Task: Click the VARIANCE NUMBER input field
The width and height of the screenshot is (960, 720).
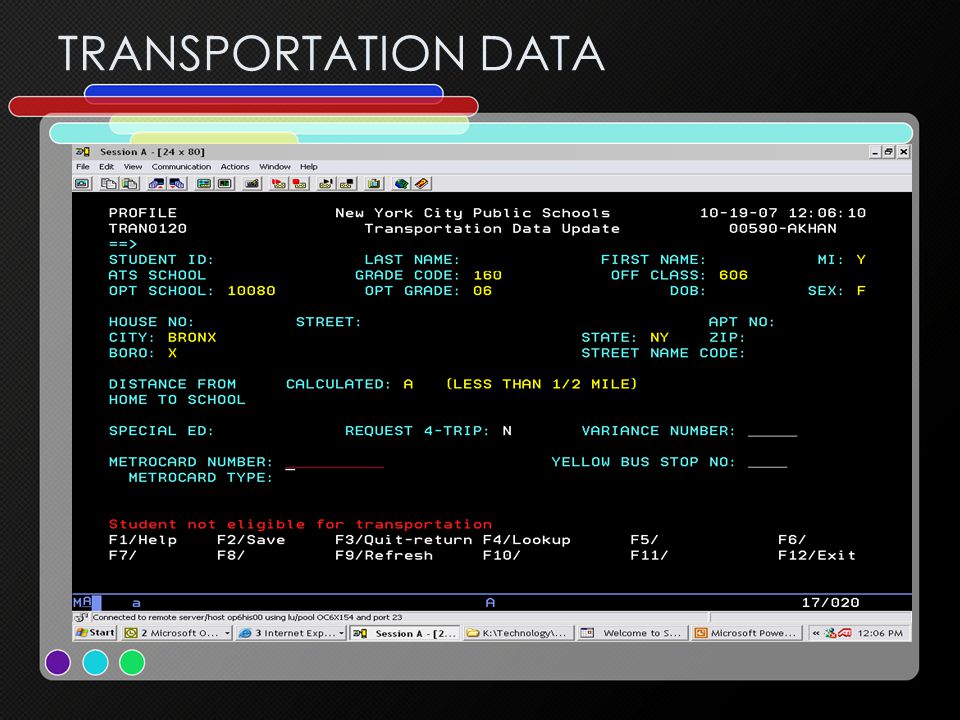Action: coord(773,431)
